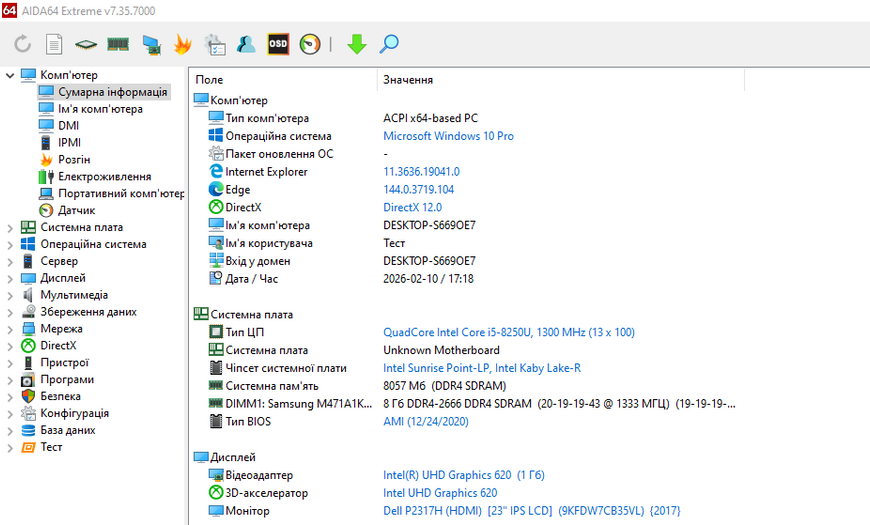
Task: Open the IPMI tree item
Action: 69,143
